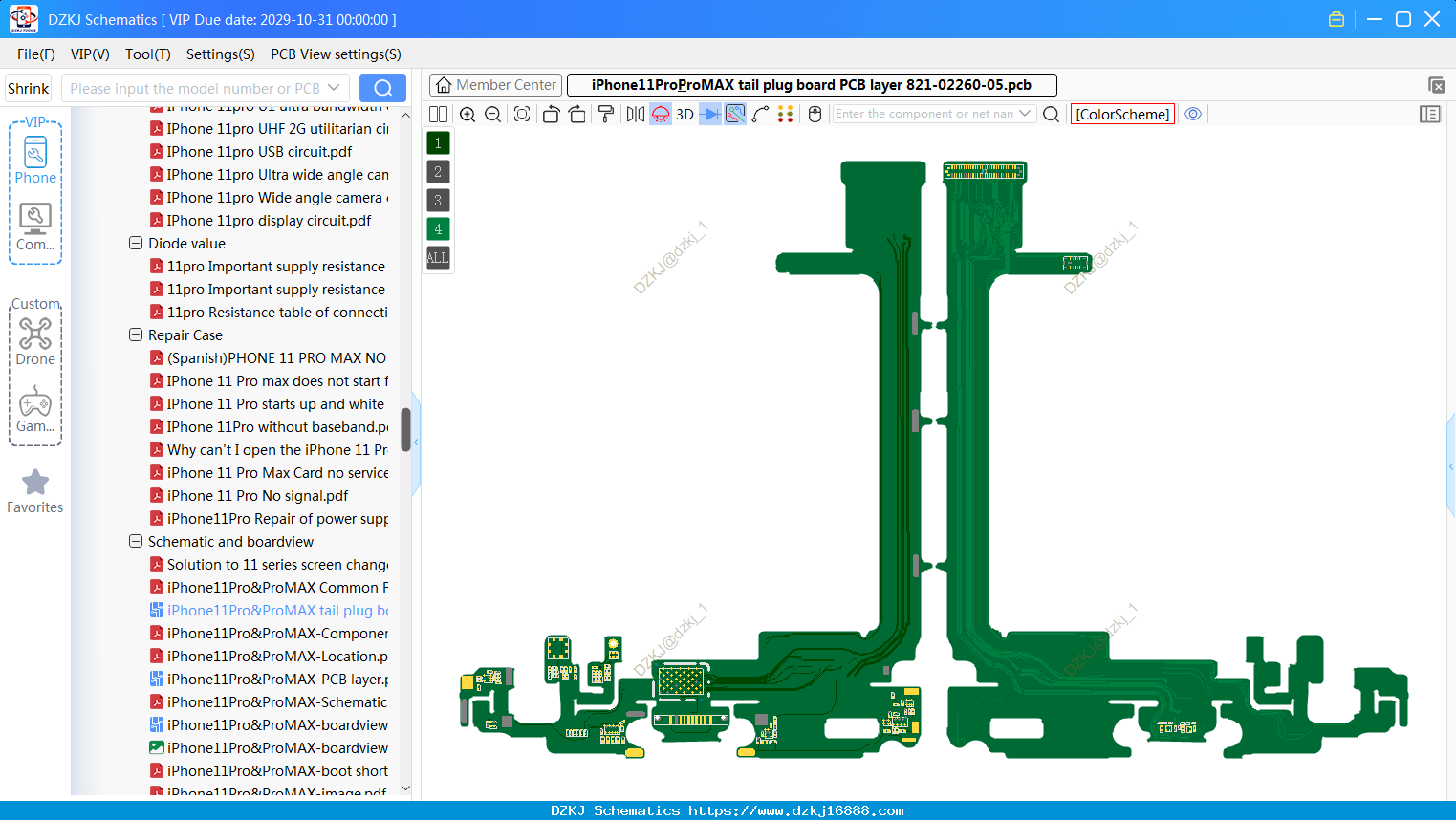Click the zoom in magnifier icon
This screenshot has height=820, width=1456.
point(467,114)
